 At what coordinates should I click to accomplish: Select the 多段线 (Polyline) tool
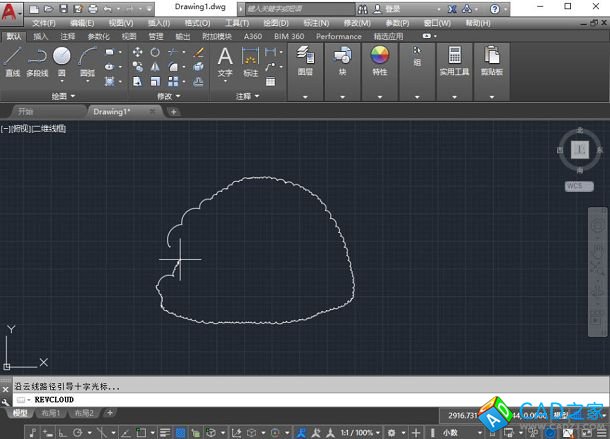tap(37, 60)
